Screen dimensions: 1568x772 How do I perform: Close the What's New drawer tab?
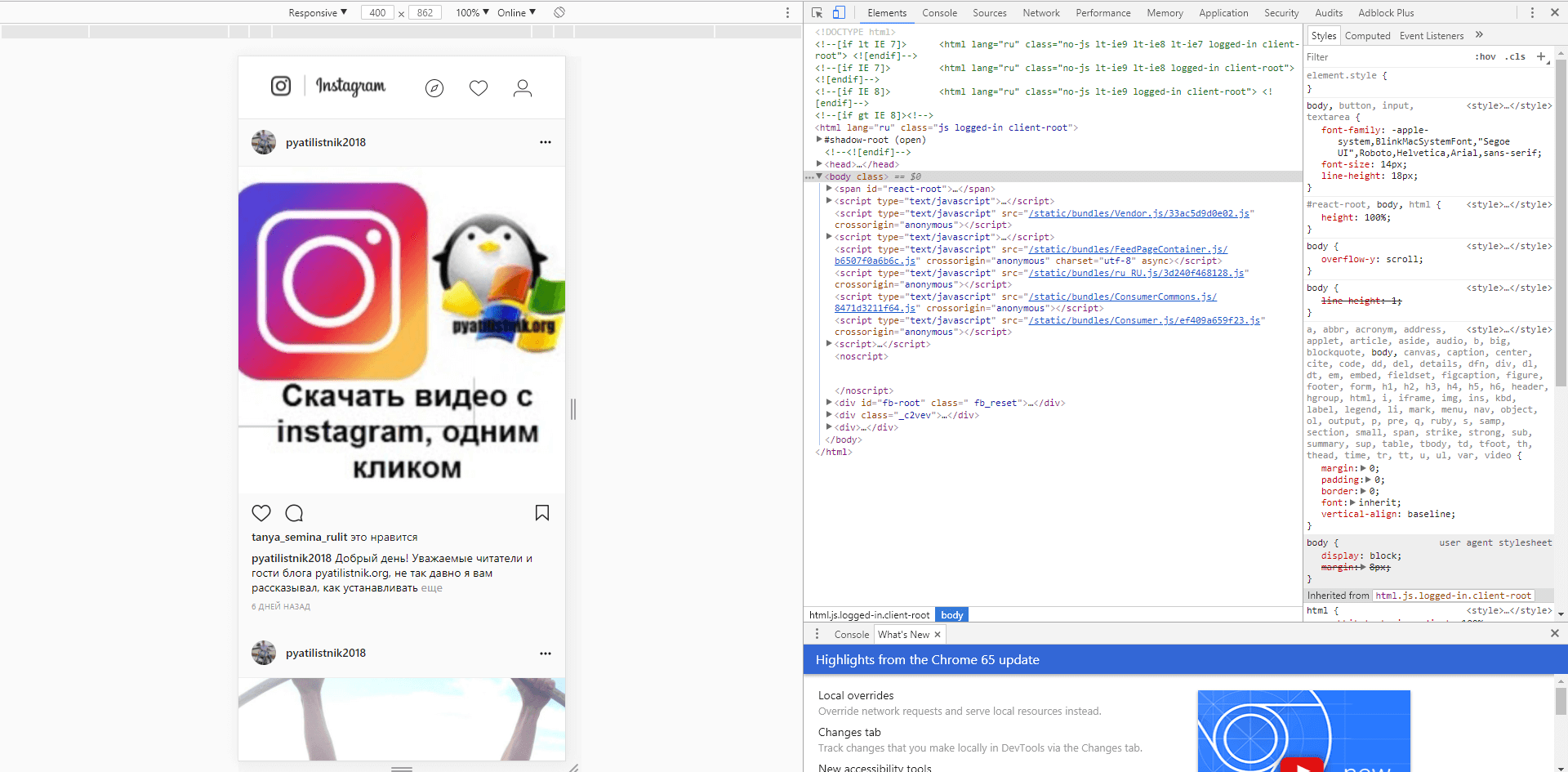click(938, 635)
